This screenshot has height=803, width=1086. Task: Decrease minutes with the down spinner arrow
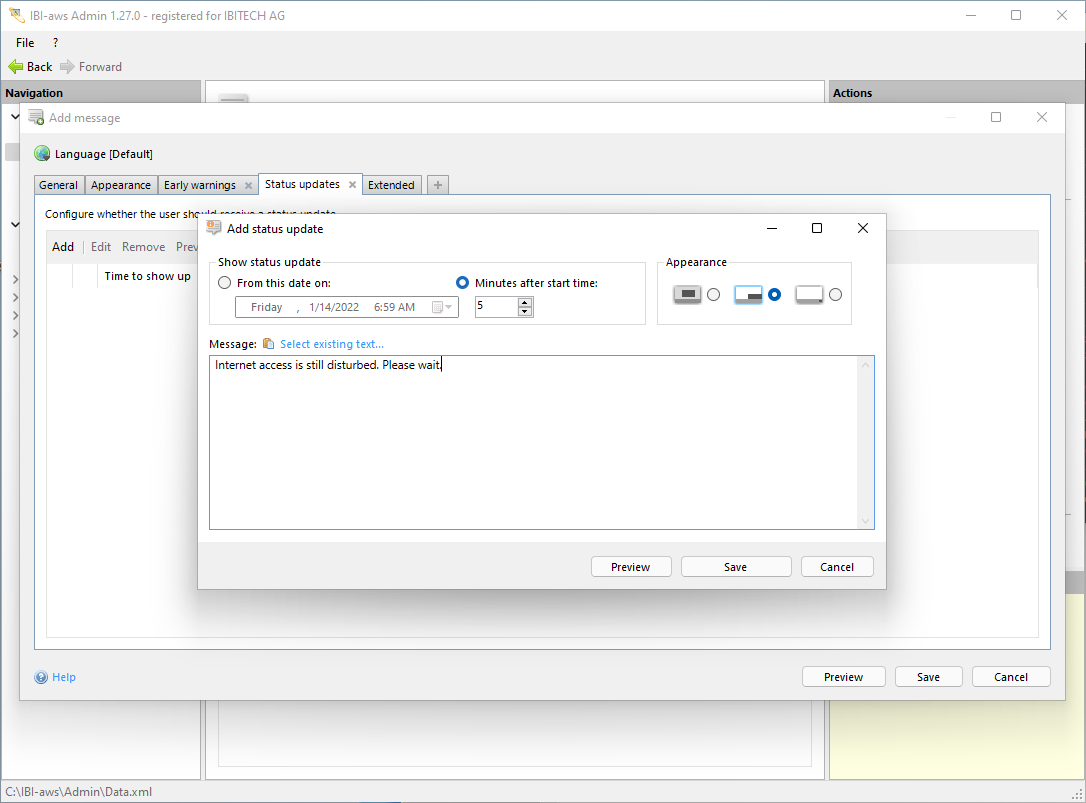525,312
